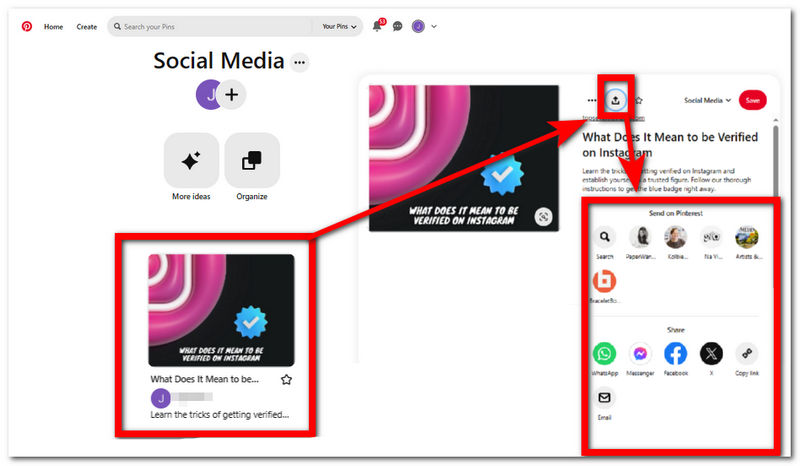Send pin to Artists &... contact
Image resolution: width=800 pixels, height=466 pixels.
click(x=747, y=237)
